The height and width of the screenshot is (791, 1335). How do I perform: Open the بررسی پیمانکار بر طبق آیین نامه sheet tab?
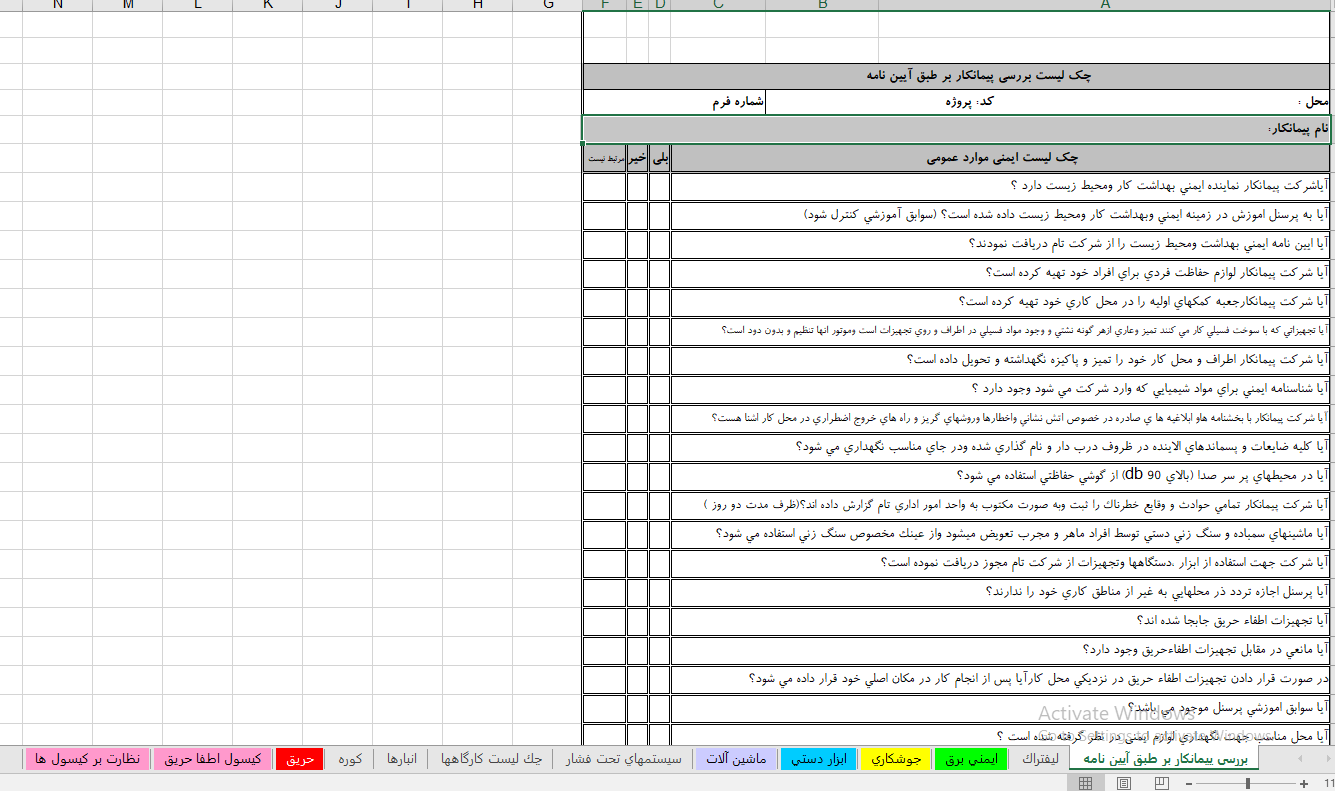click(x=1165, y=759)
